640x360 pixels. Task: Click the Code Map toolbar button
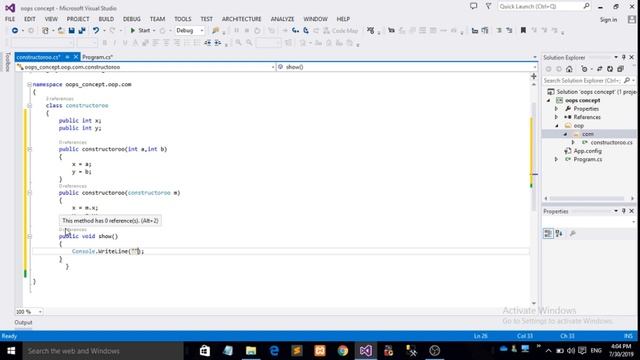(x=340, y=31)
